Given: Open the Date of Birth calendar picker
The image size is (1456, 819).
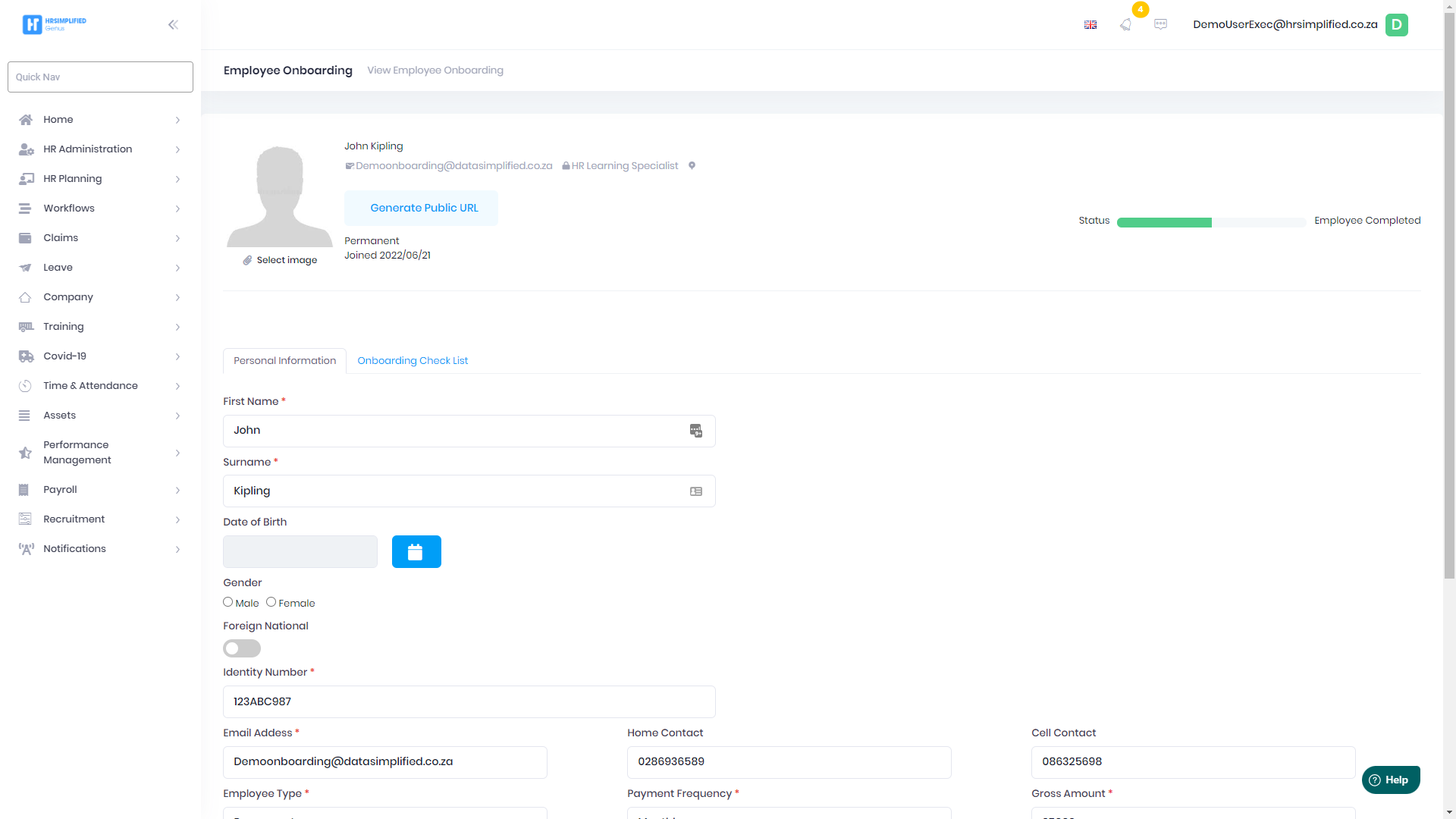Looking at the screenshot, I should click(x=416, y=551).
